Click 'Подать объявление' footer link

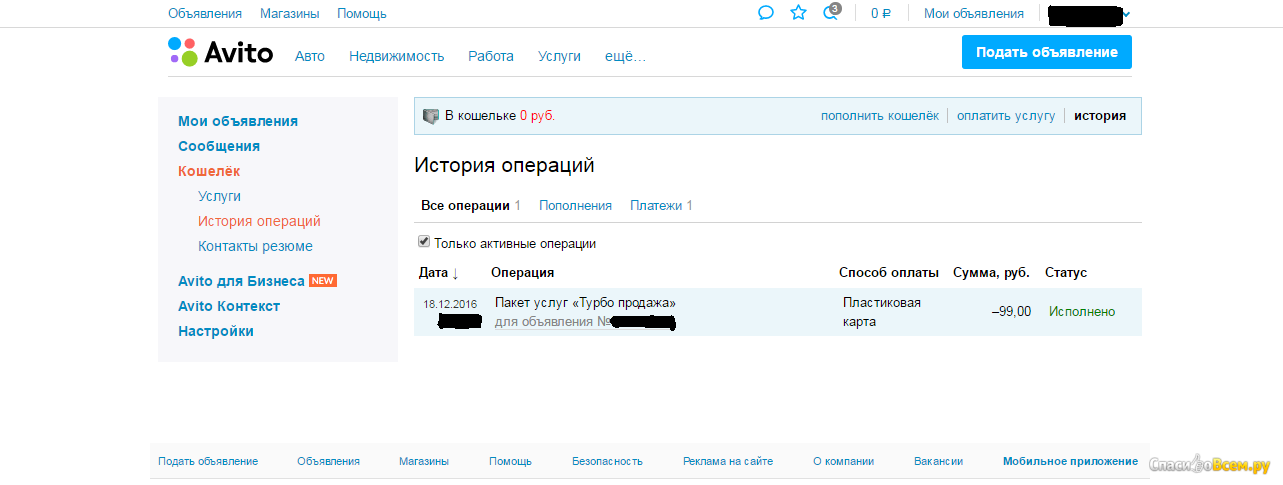(208, 461)
